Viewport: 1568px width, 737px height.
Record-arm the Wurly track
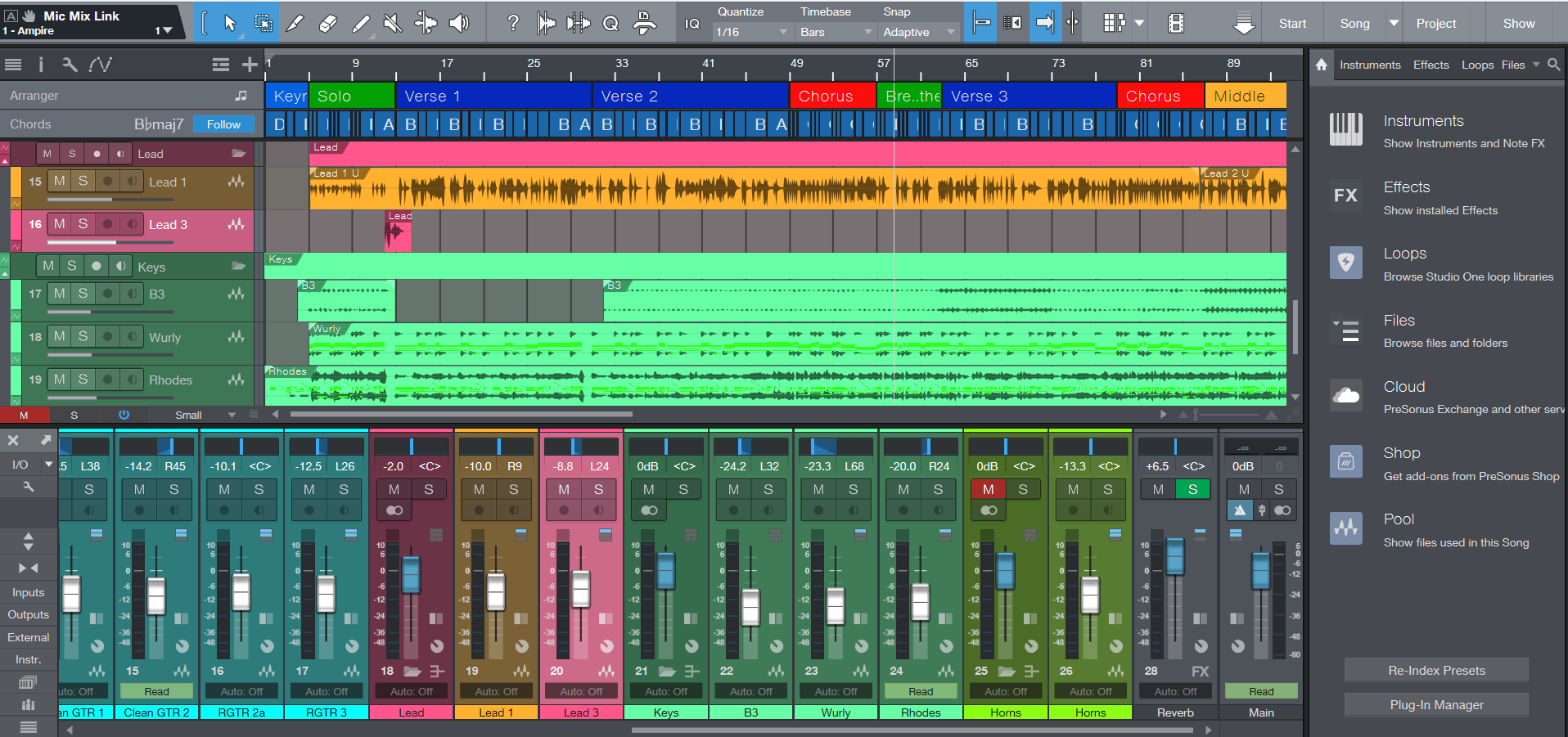tap(107, 336)
